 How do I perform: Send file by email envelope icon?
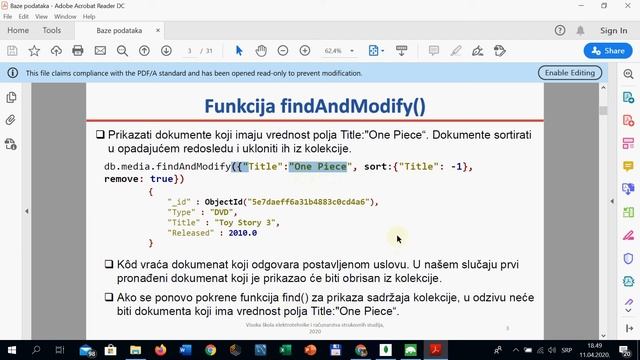[x=100, y=51]
